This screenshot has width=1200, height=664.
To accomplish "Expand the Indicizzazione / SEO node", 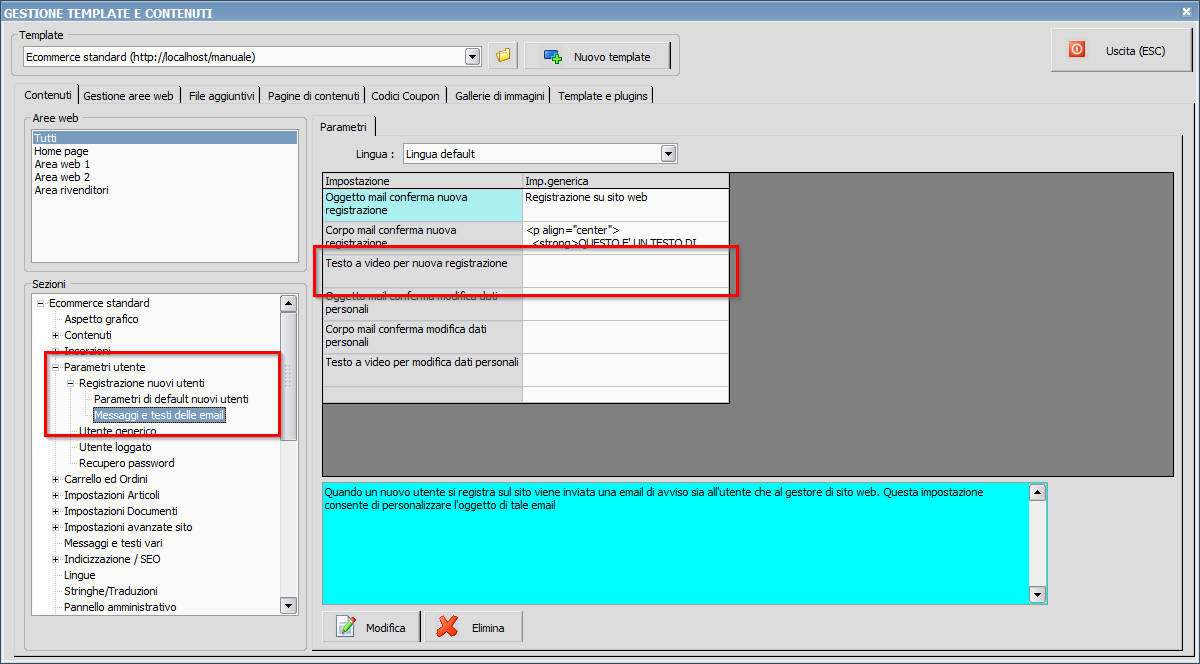I will (56, 559).
